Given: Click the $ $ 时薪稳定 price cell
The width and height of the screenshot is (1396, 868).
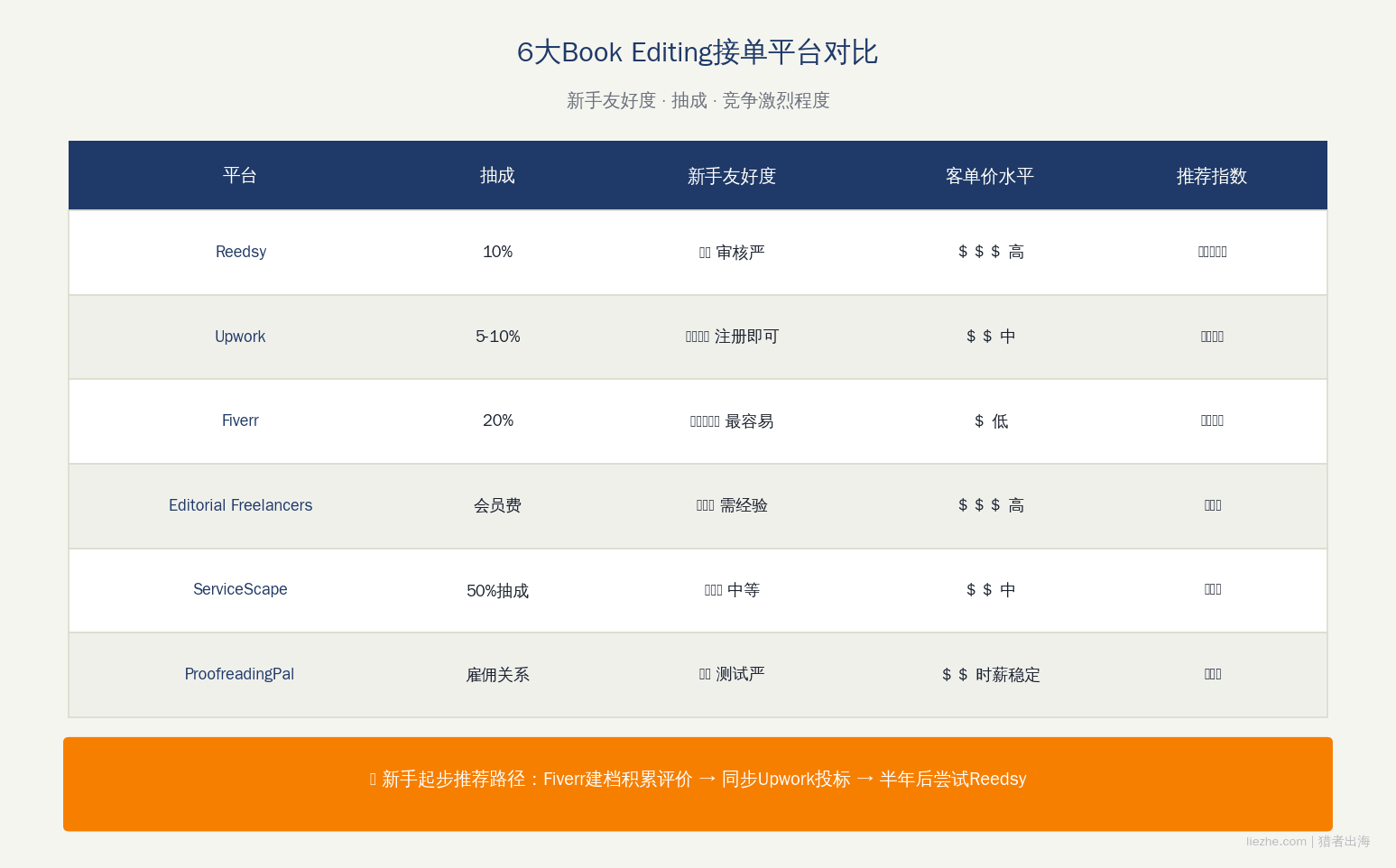Looking at the screenshot, I should 990,674.
